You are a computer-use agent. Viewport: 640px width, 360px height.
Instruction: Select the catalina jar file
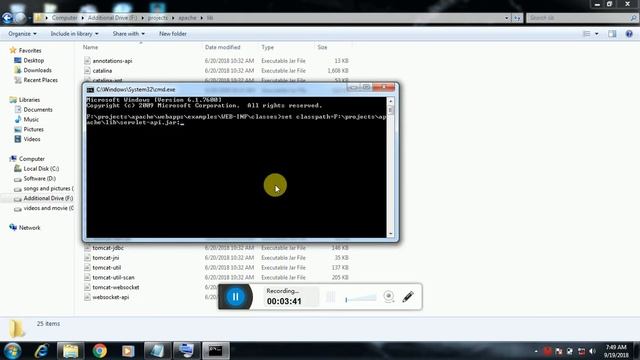pos(102,71)
